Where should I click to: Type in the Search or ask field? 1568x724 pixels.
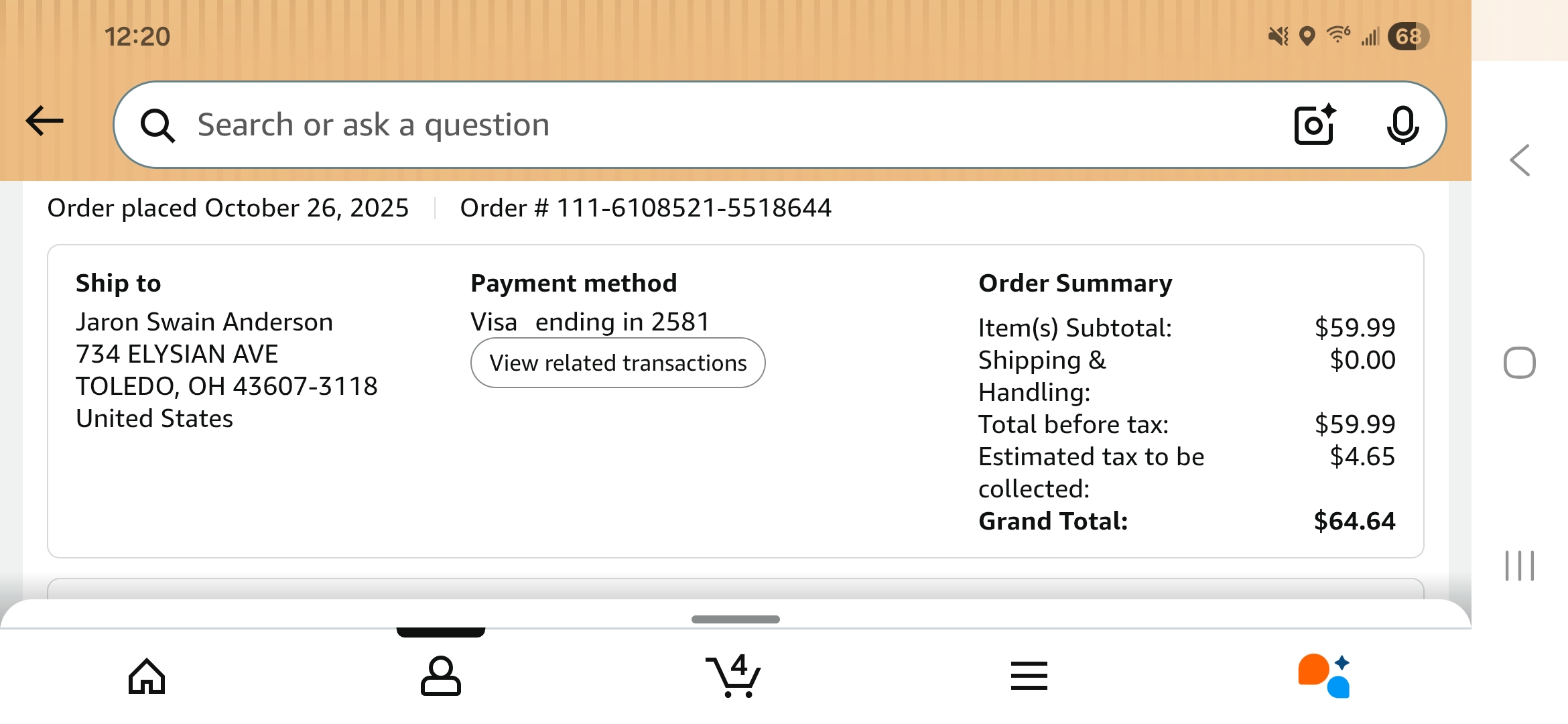[x=670, y=125]
